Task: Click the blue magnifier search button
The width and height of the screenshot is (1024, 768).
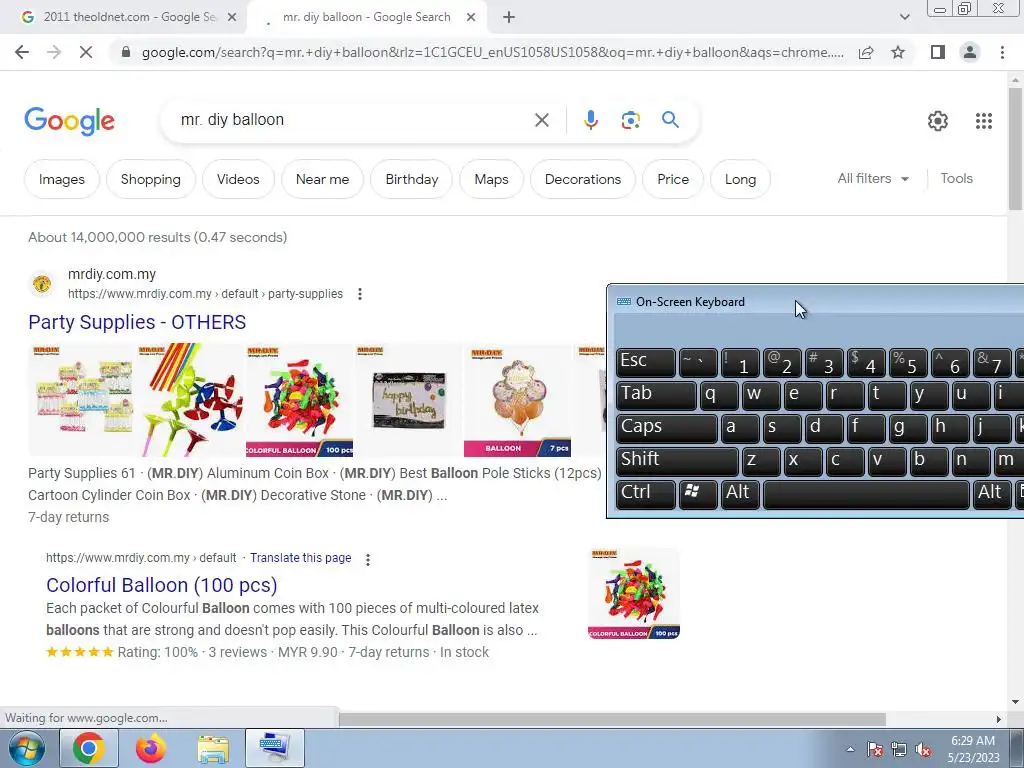Action: coord(670,120)
